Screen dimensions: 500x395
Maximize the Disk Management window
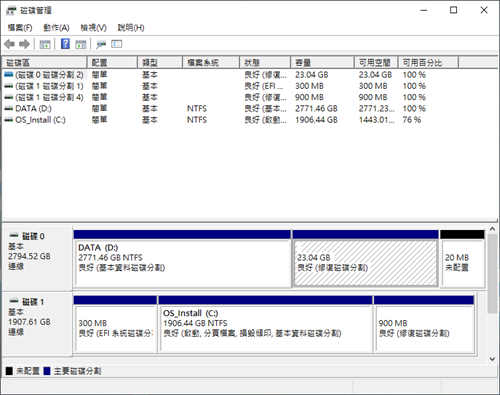[x=453, y=10]
